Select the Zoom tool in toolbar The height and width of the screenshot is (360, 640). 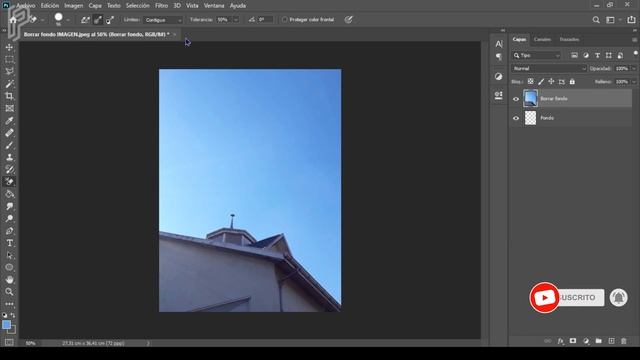(x=9, y=292)
